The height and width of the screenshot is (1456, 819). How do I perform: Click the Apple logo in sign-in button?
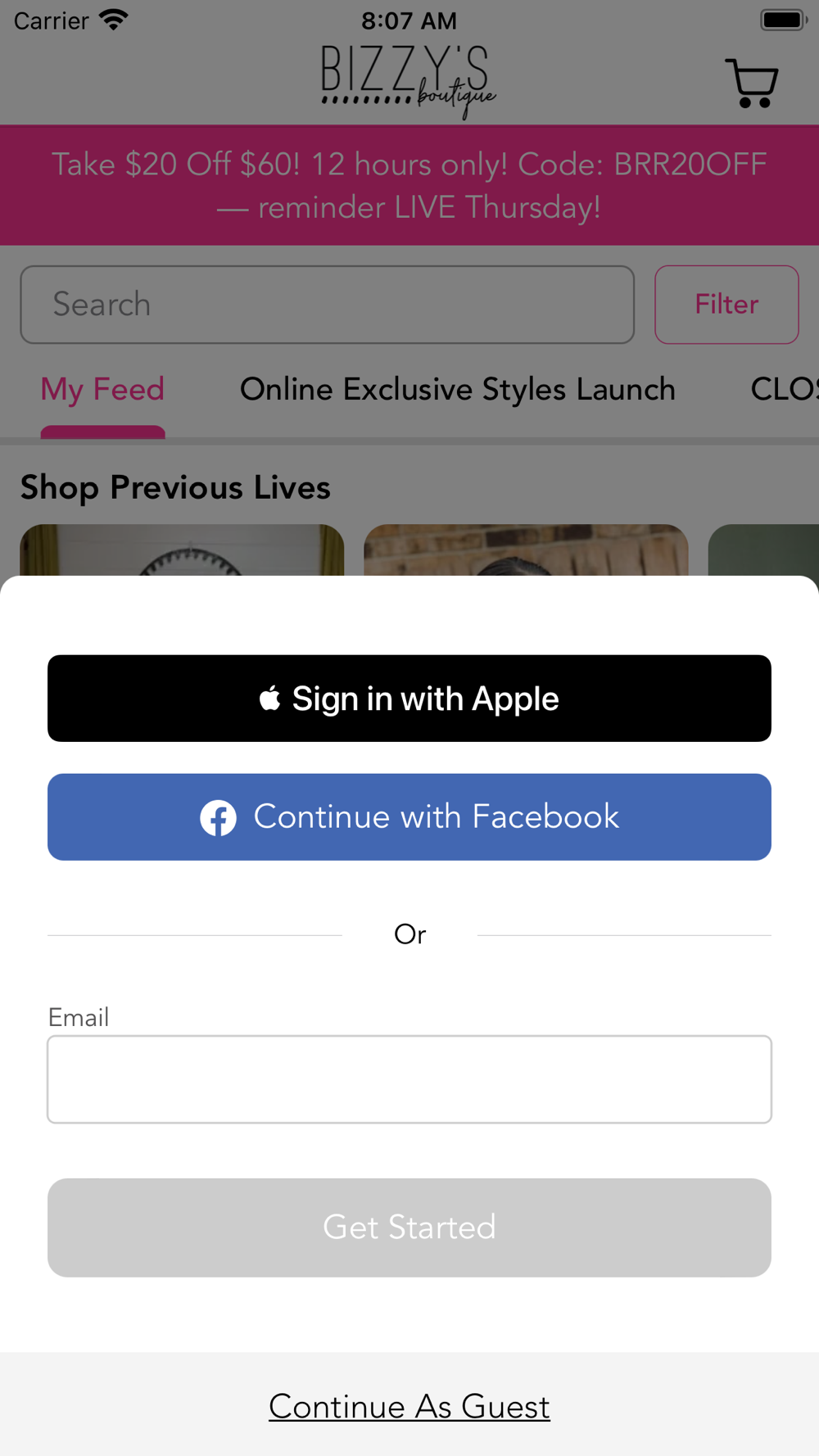(x=270, y=699)
